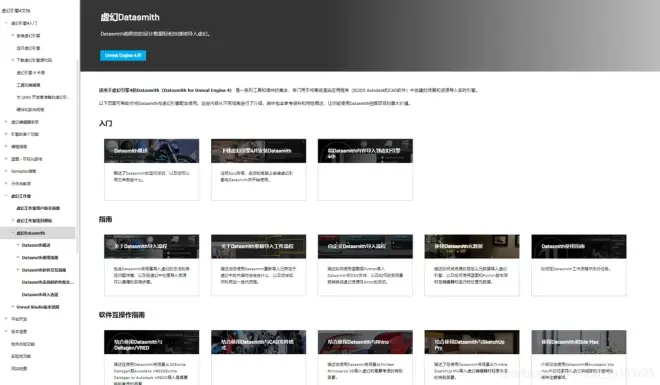Image resolution: width=660 pixels, height=385 pixels.
Task: Expand the Unreal Studio release notes tree node
Action: 13,307
